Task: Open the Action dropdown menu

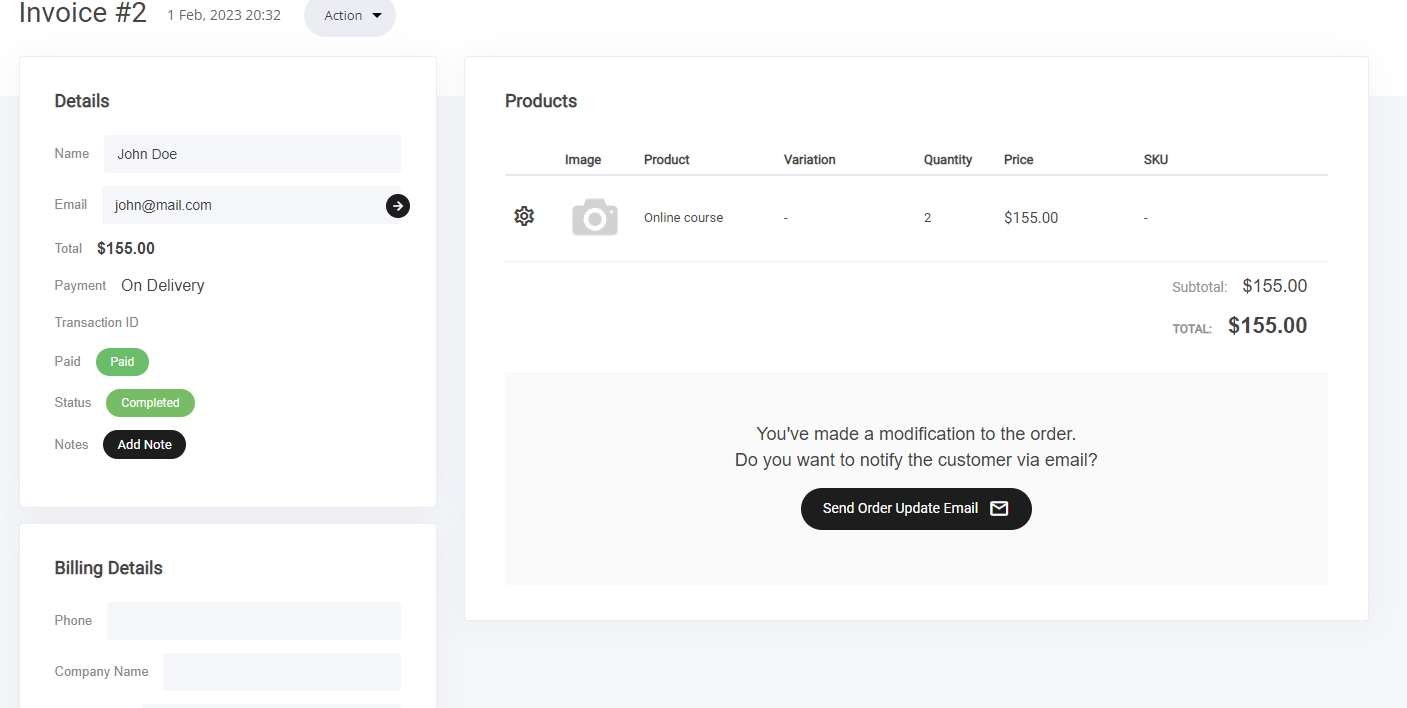Action: [350, 16]
